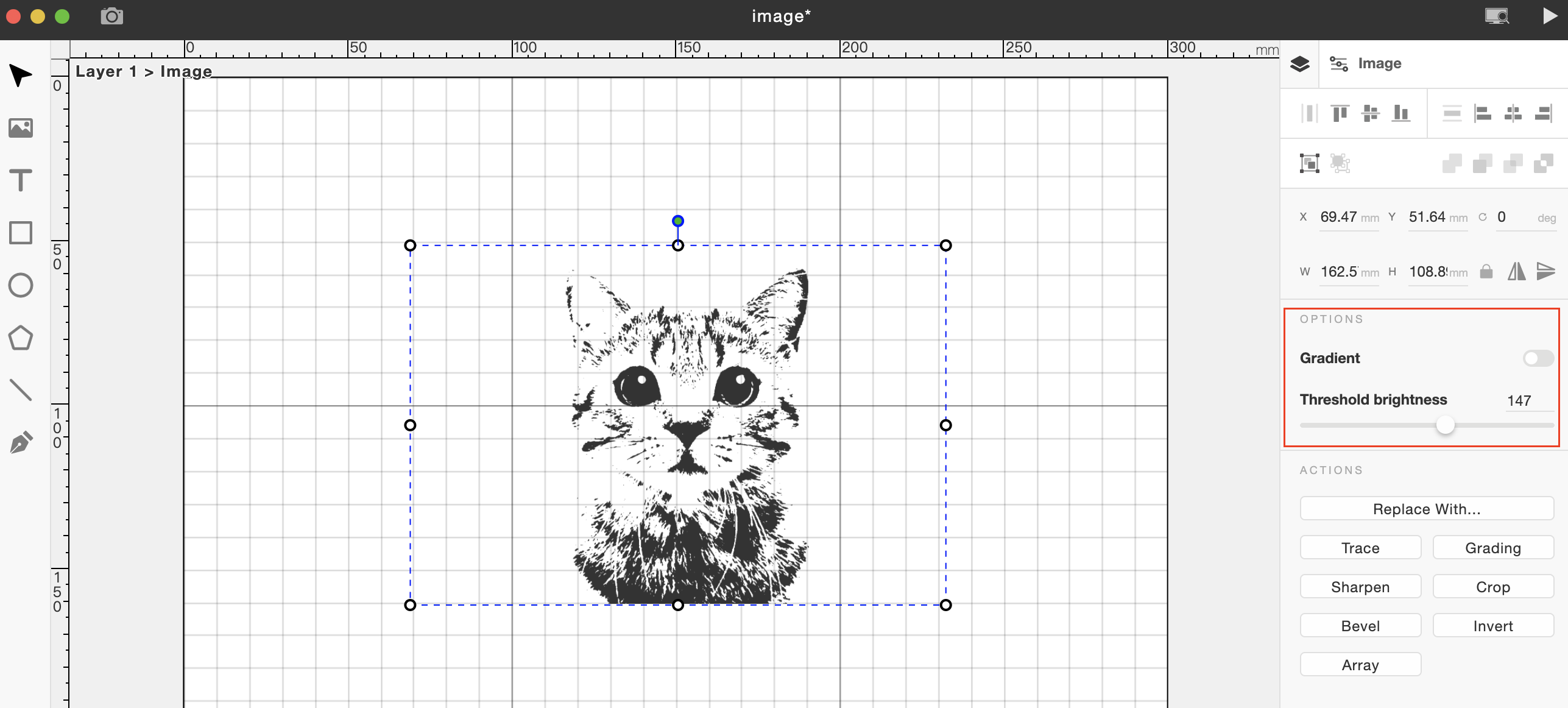The width and height of the screenshot is (1568, 708).
Task: Select the Ellipse tool
Action: click(x=21, y=285)
